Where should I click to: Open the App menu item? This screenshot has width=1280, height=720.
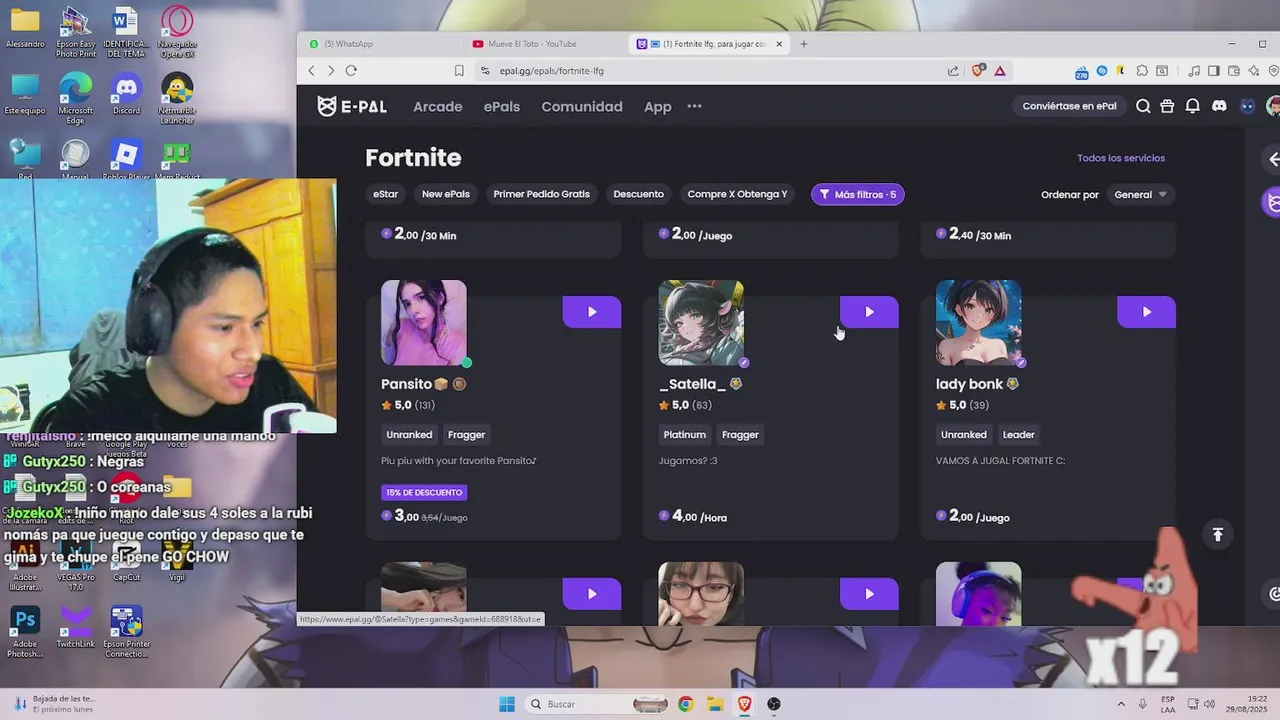pos(658,106)
